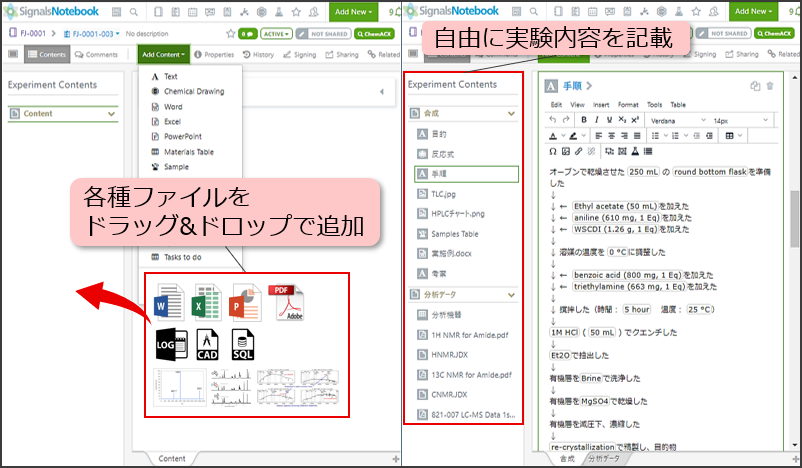Screen dimensions: 802x468
Task: Collapse Content section chevron in left window
Action: coord(112,114)
